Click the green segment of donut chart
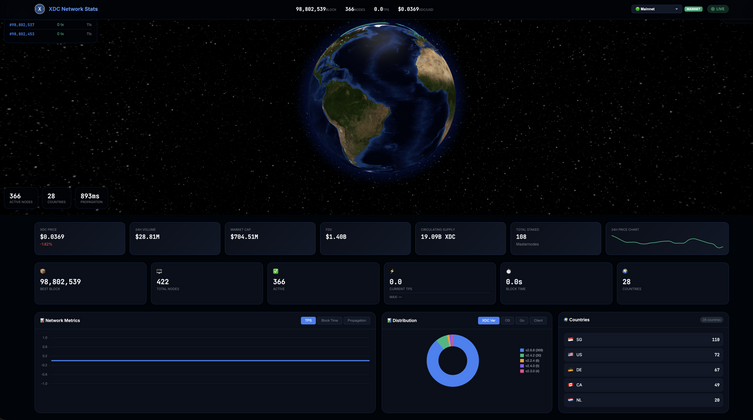The height and width of the screenshot is (420, 753). (x=443, y=342)
